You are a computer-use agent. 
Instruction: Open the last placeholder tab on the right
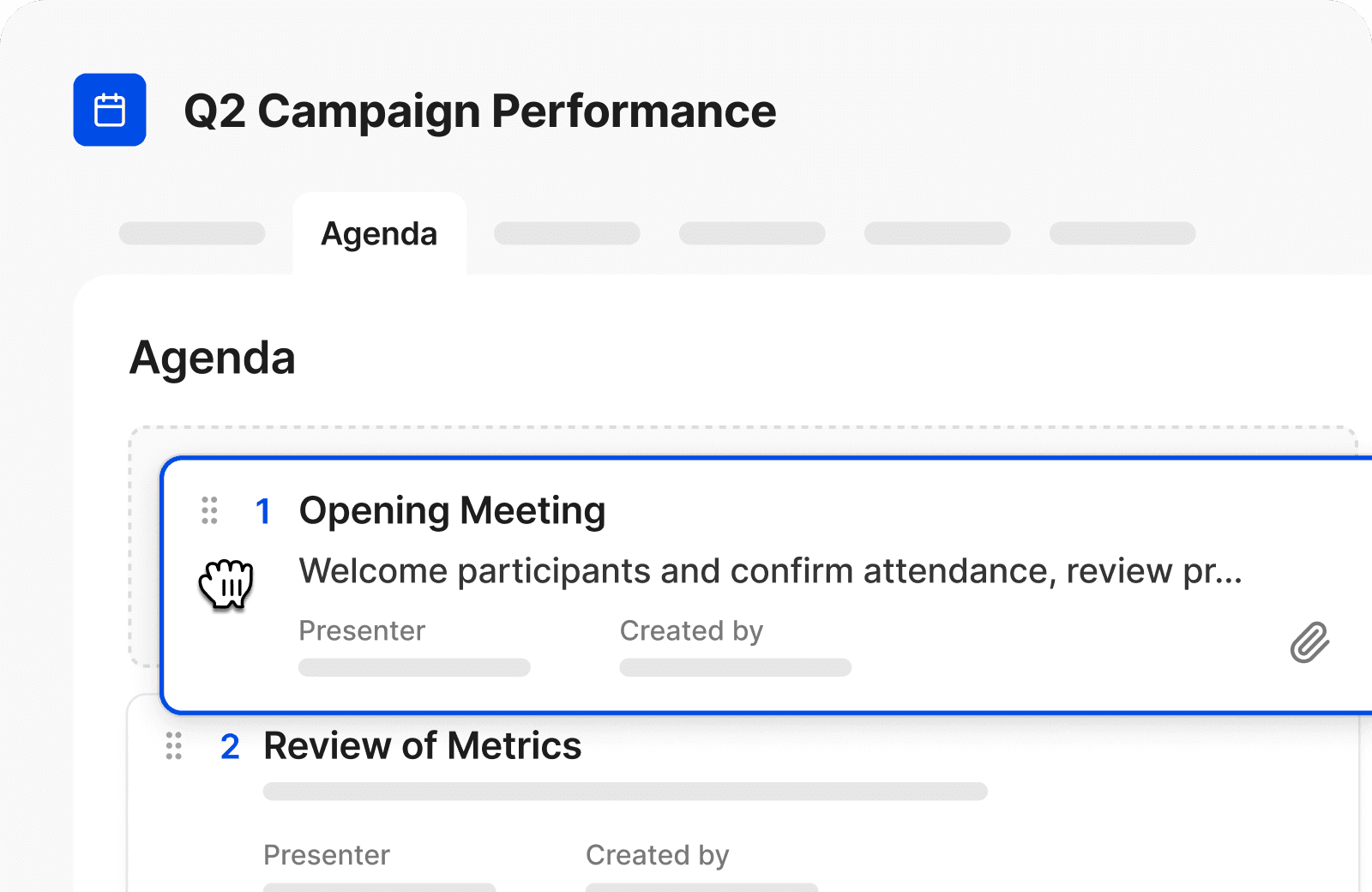click(1122, 233)
